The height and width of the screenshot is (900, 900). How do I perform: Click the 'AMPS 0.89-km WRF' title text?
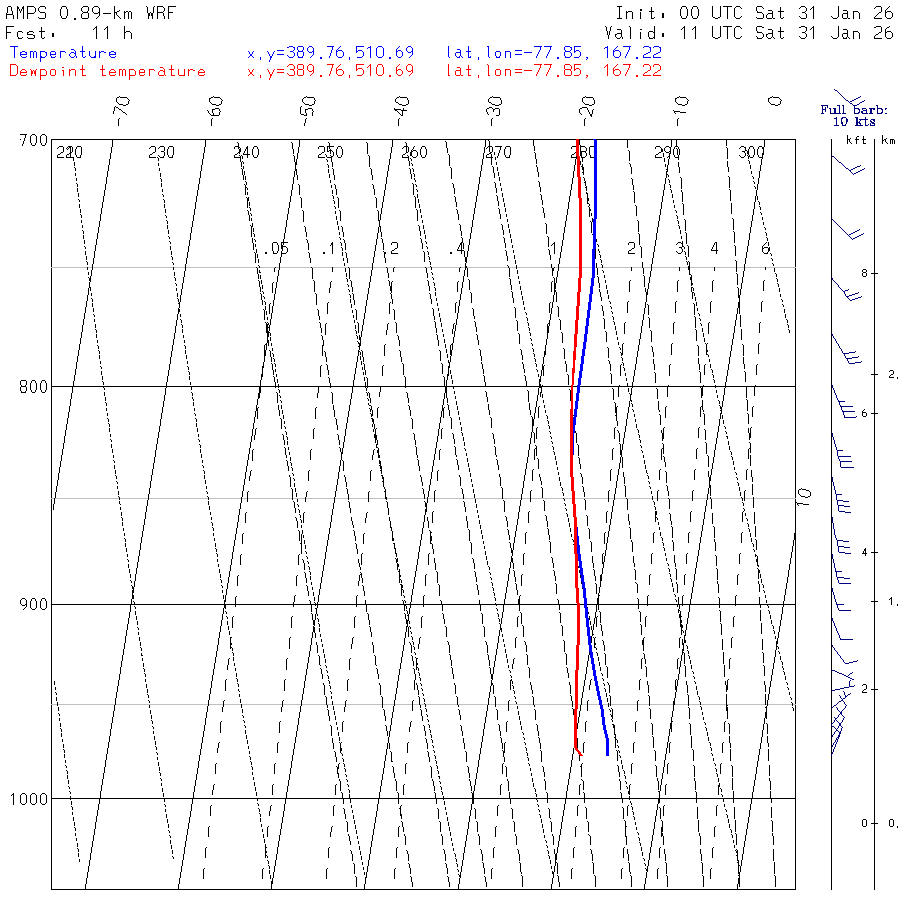[x=90, y=13]
